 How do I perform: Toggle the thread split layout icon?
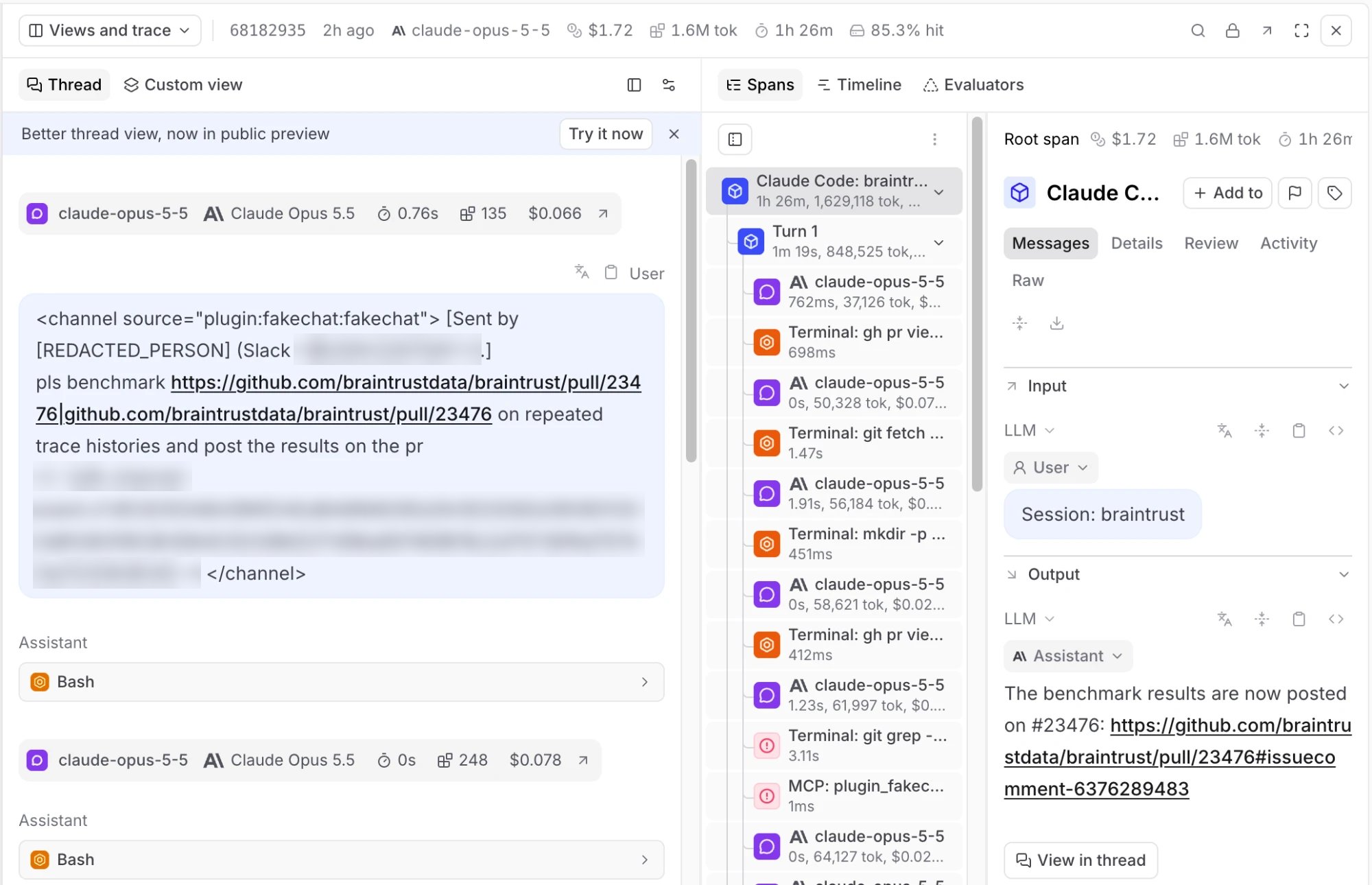634,84
